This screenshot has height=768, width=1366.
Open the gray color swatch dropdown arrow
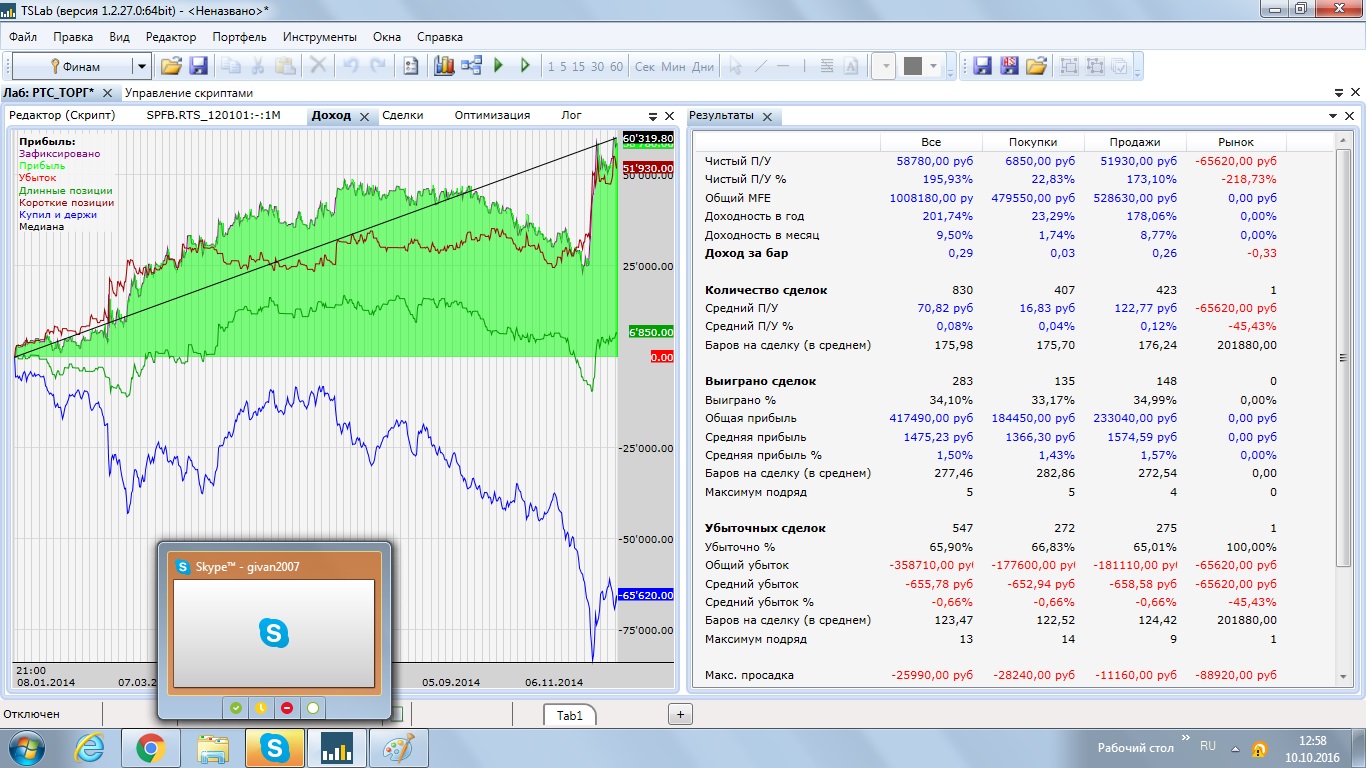[x=934, y=67]
